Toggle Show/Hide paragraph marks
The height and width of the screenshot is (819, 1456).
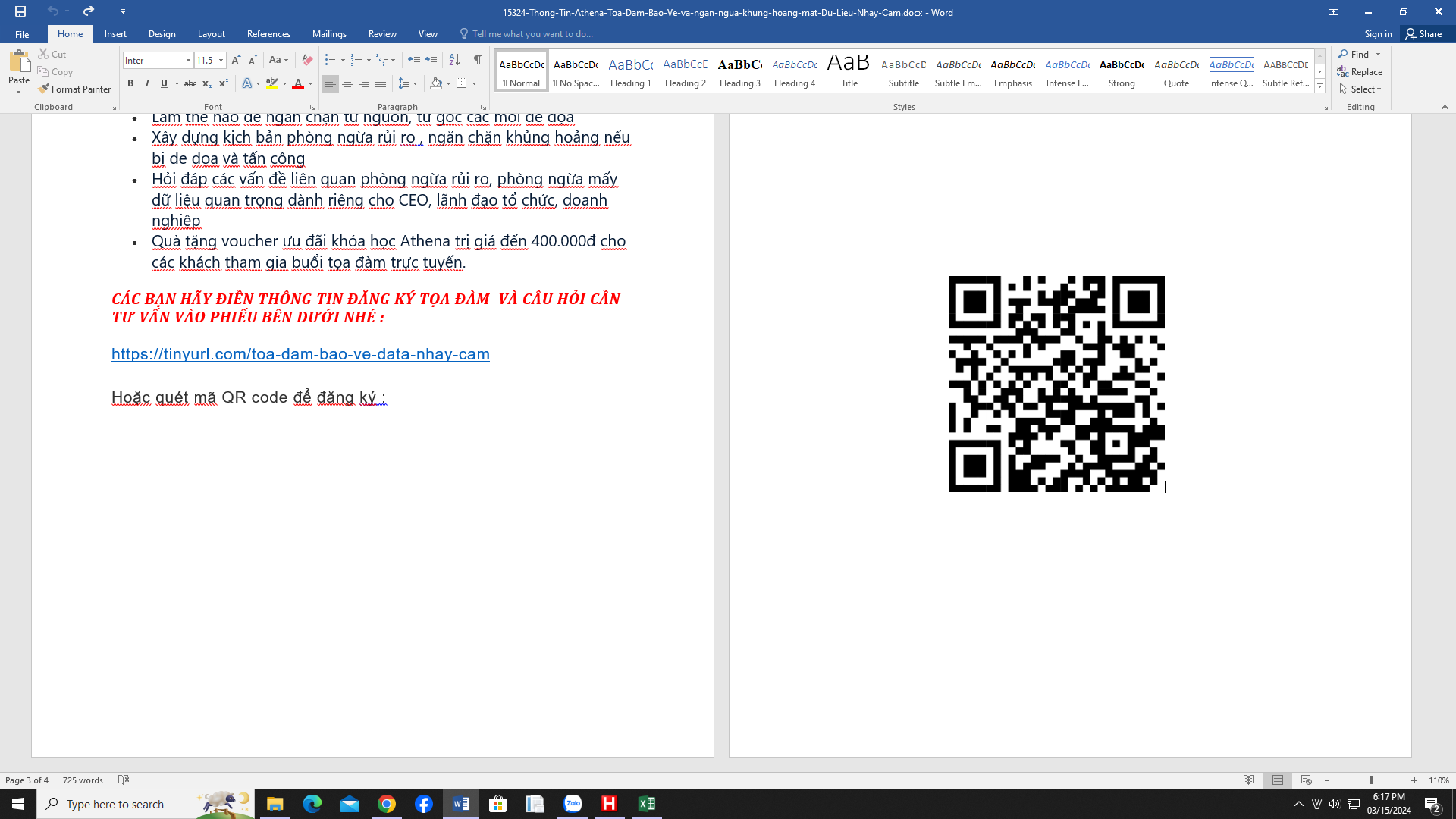click(478, 60)
